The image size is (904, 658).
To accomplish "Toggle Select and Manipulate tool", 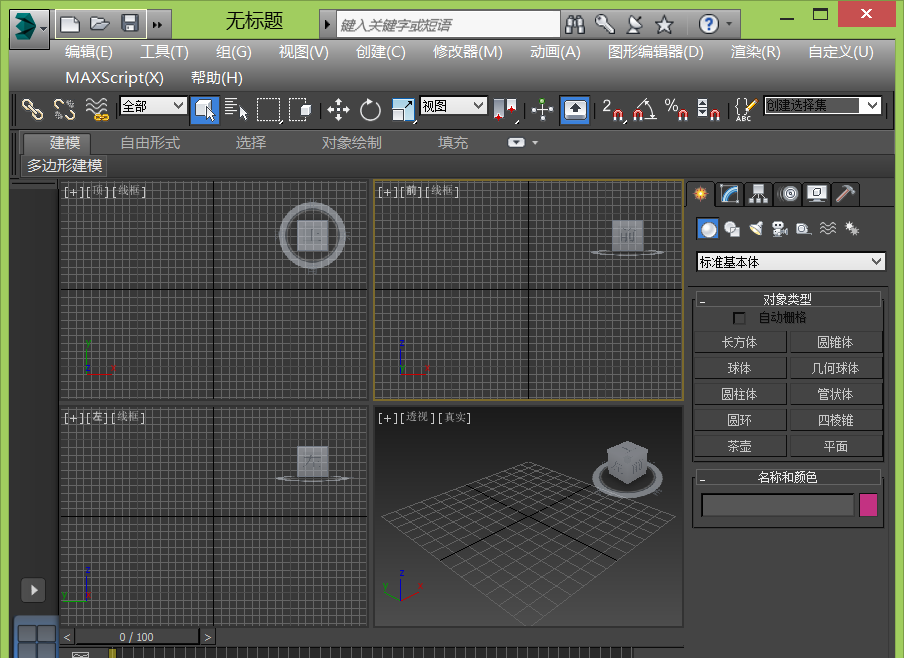I will 543,110.
